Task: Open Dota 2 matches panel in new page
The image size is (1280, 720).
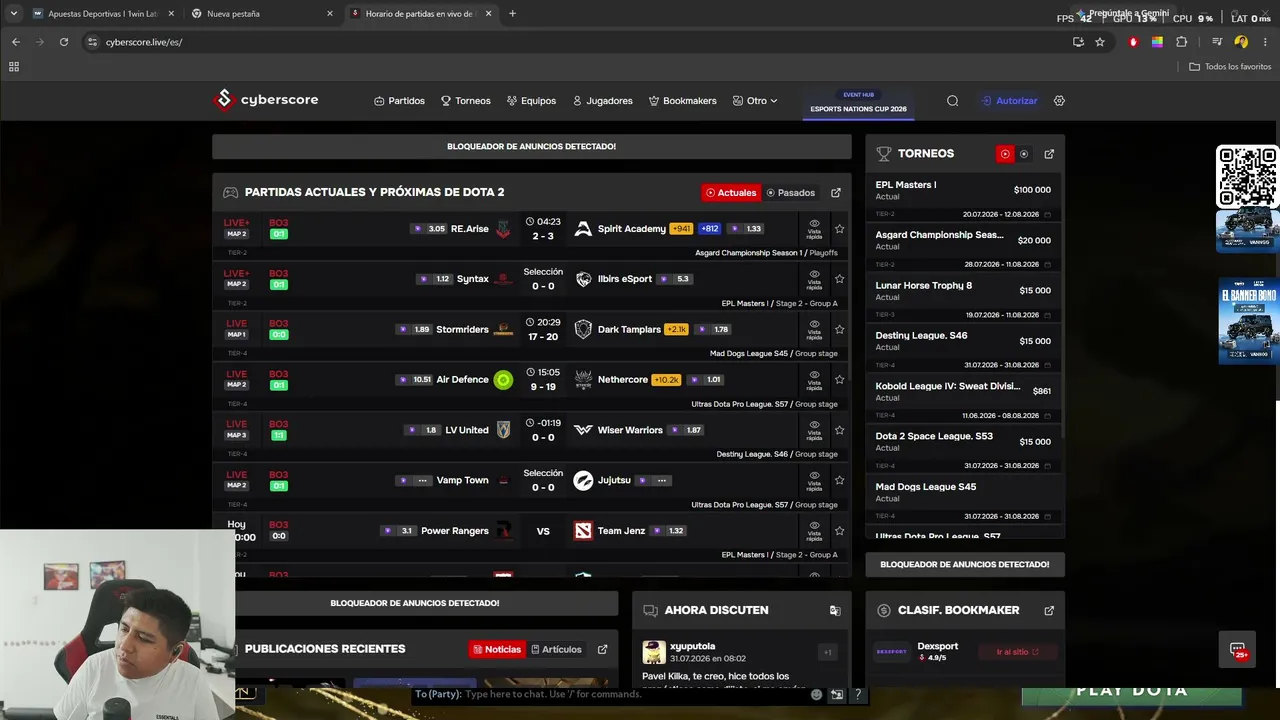Action: point(836,193)
